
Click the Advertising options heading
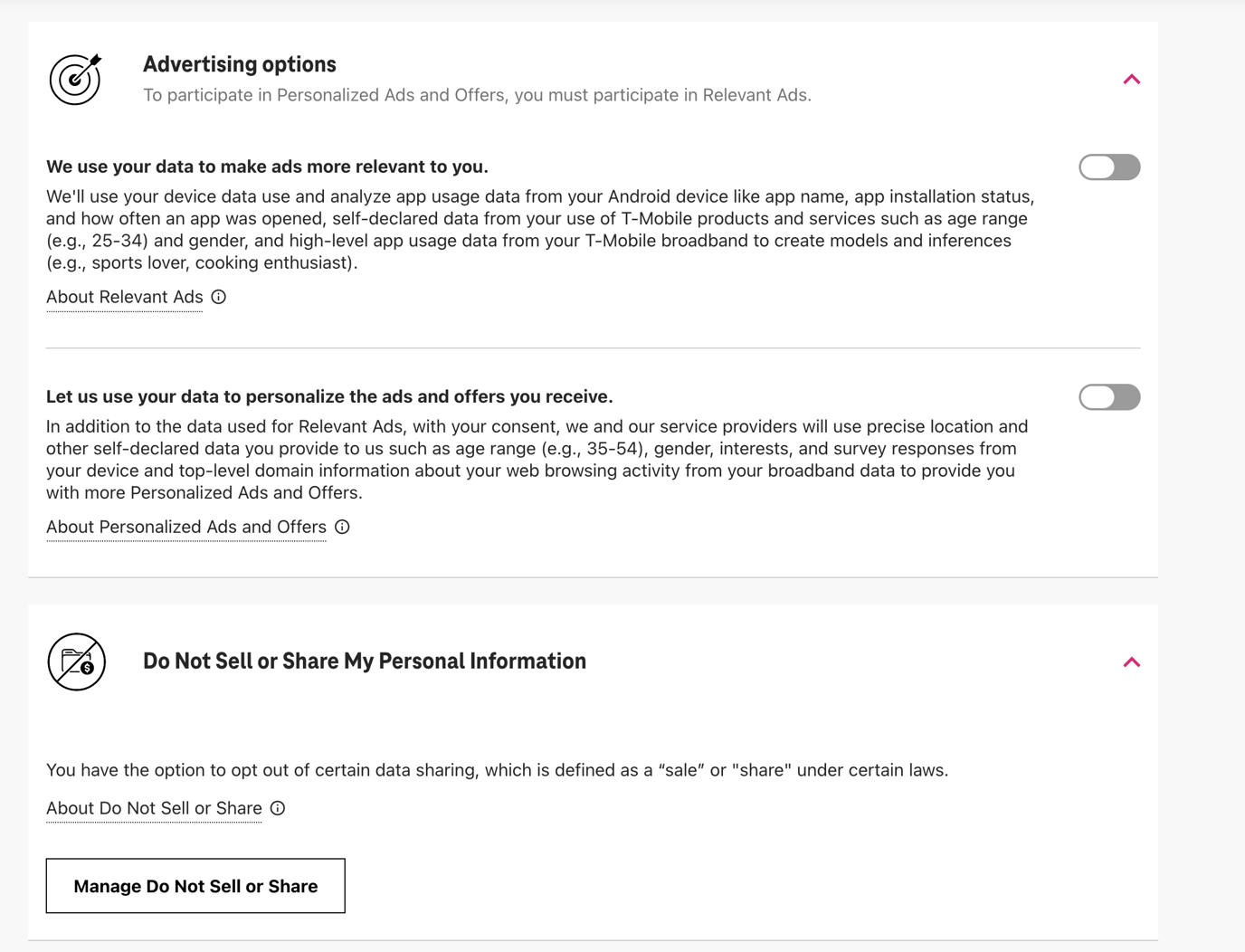coord(240,64)
